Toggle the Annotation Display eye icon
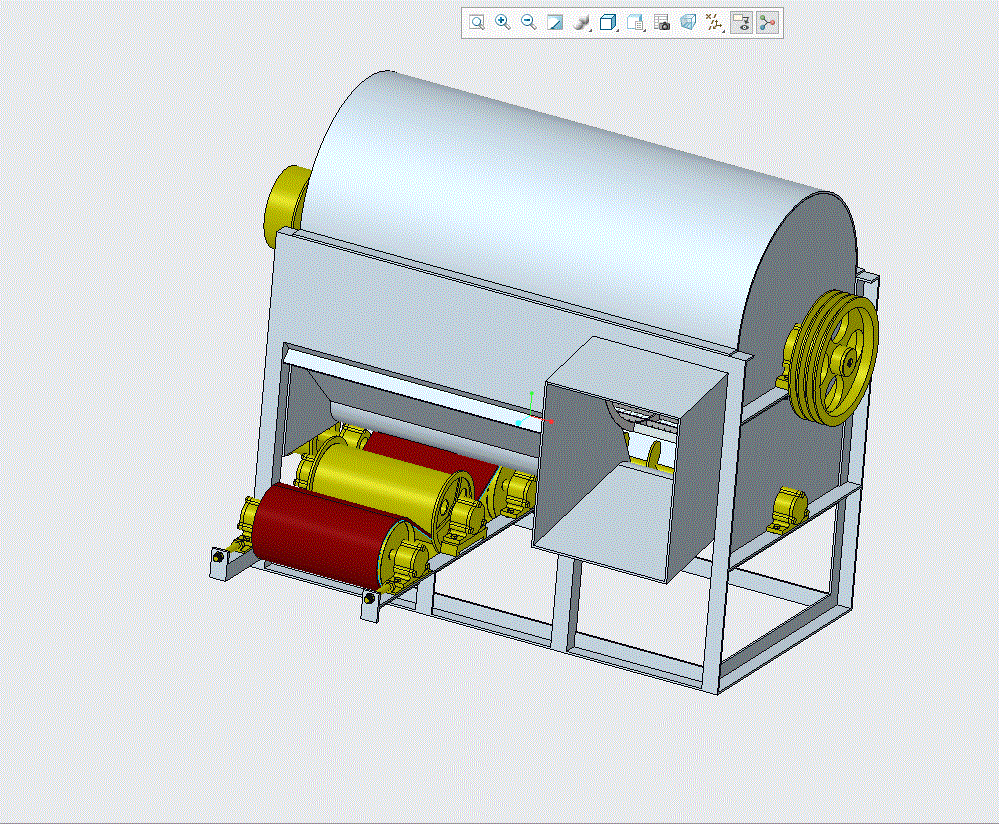The width and height of the screenshot is (999, 824). (741, 23)
